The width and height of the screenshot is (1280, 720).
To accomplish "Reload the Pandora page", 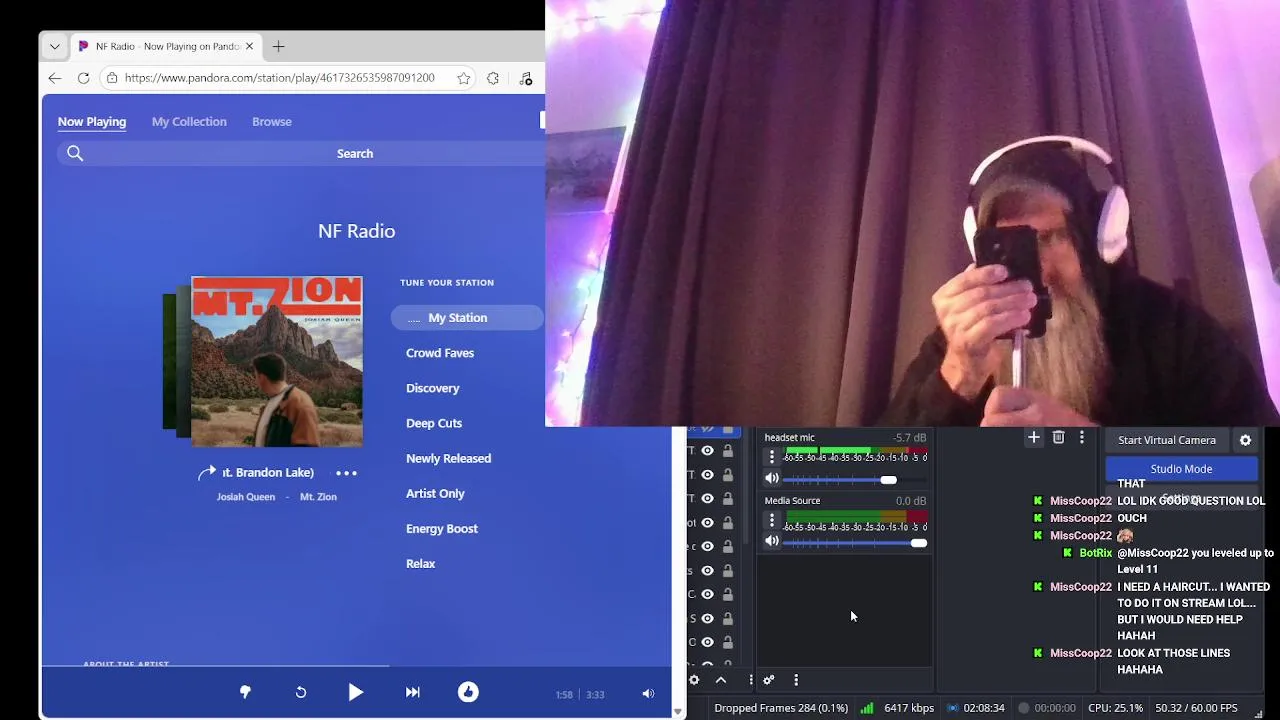I will (83, 78).
